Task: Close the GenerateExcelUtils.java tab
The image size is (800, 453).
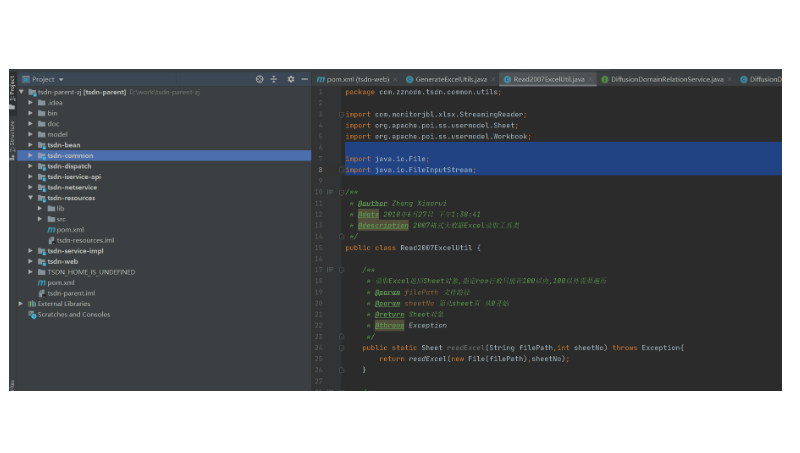Action: click(x=493, y=79)
